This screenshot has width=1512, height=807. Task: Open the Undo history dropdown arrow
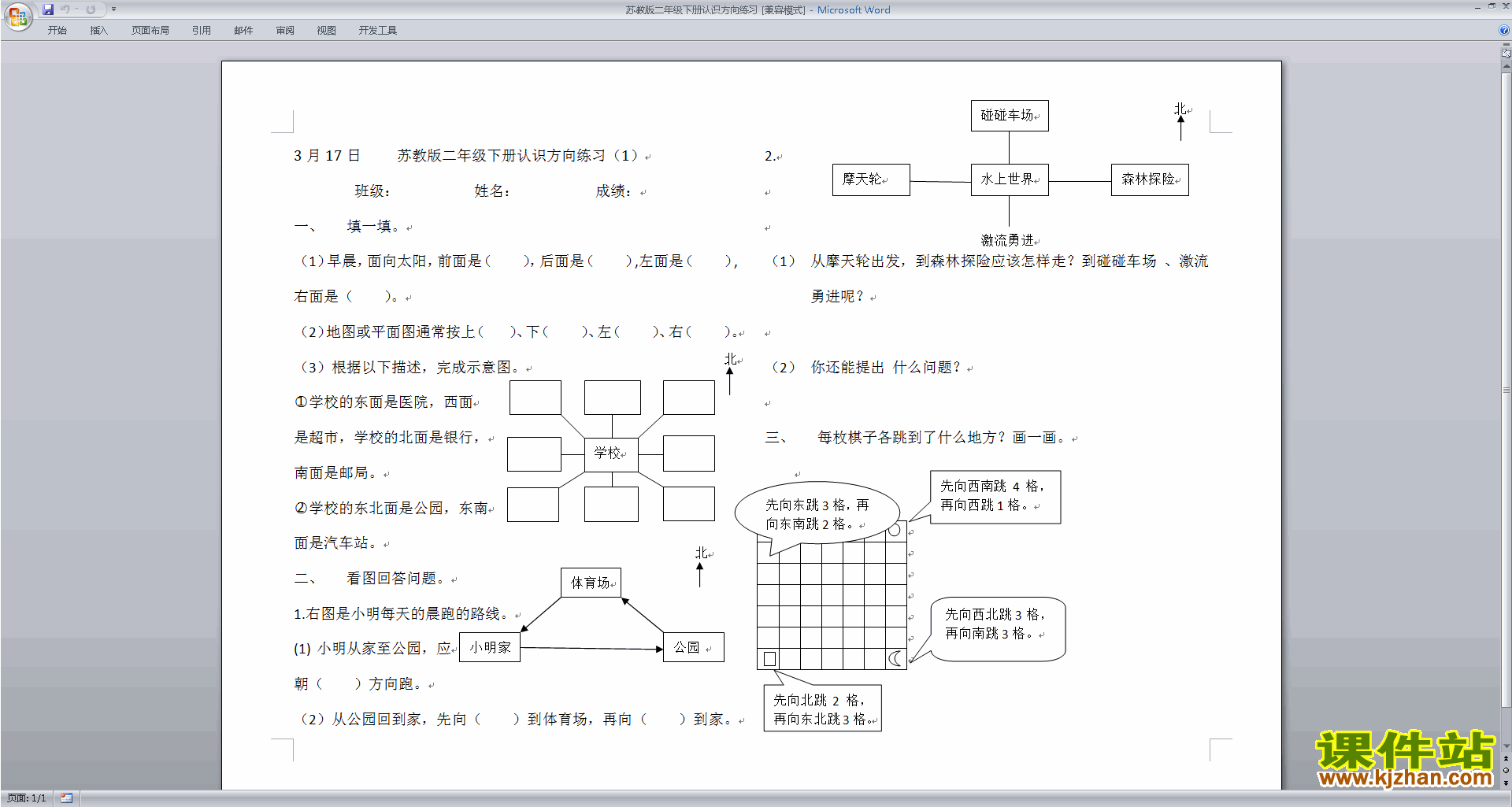click(x=76, y=9)
